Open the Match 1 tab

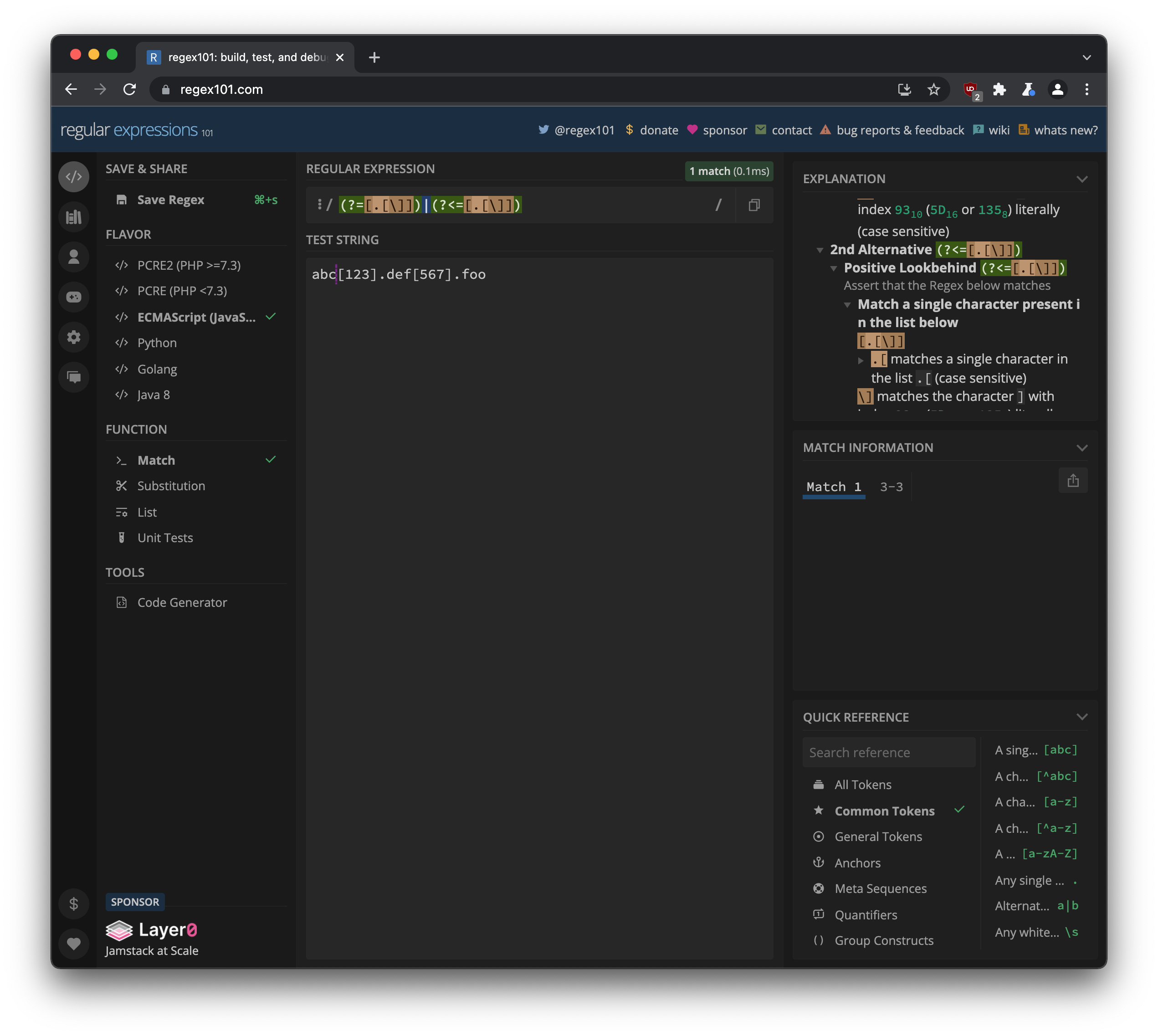click(x=834, y=487)
